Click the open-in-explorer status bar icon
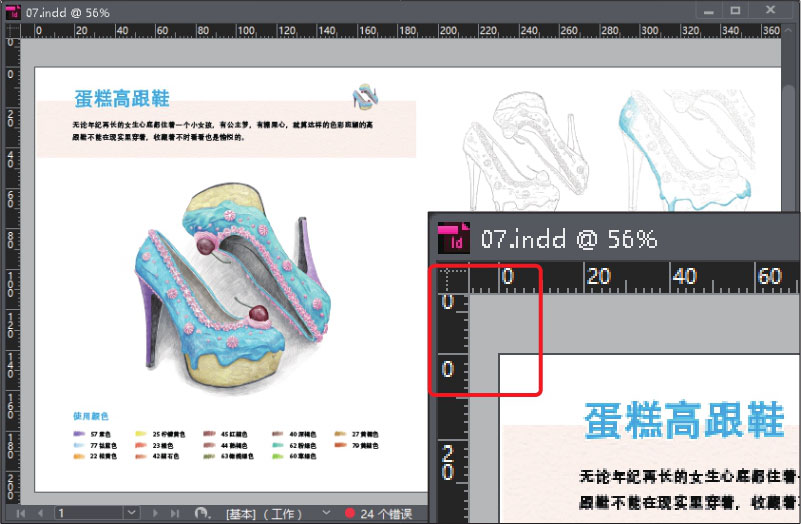 tap(202, 513)
